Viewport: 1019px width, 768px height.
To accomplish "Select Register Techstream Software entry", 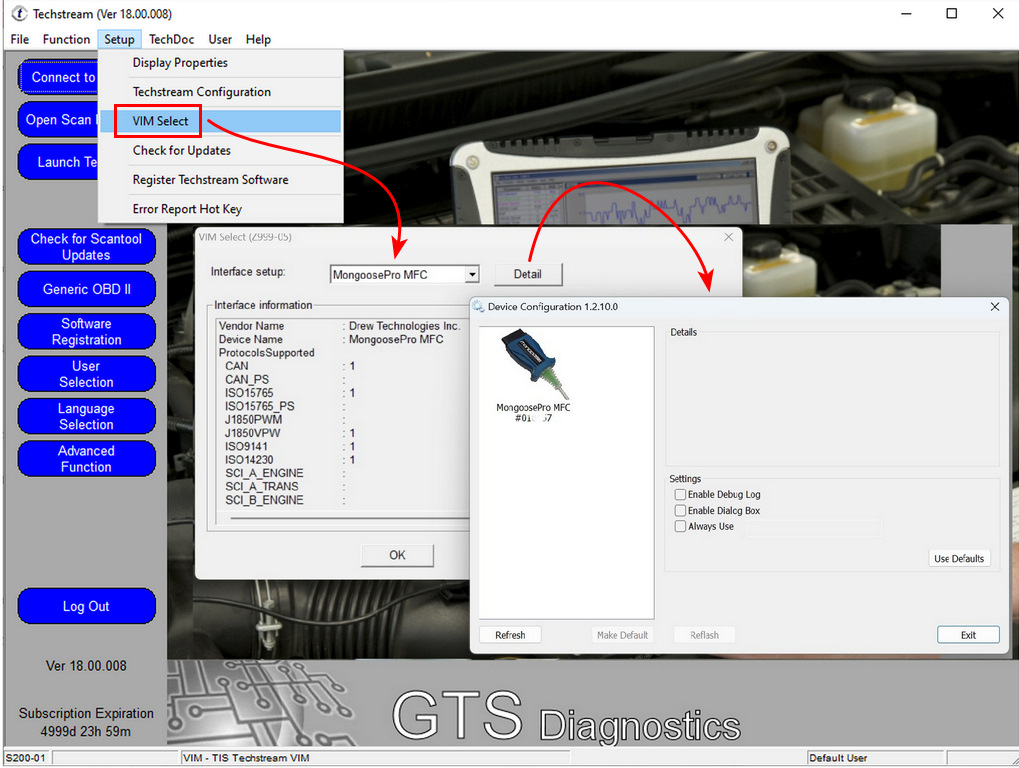I will coord(221,180).
